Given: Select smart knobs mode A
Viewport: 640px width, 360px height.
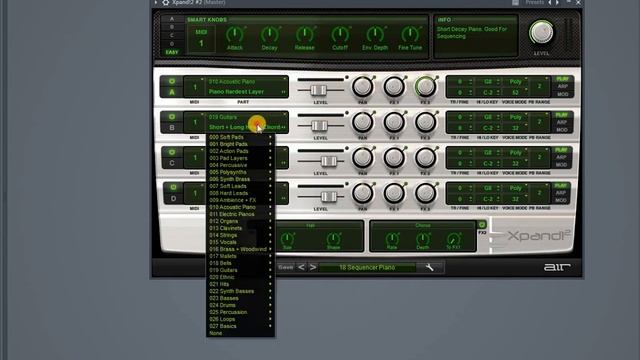Looking at the screenshot, I should coord(172,19).
